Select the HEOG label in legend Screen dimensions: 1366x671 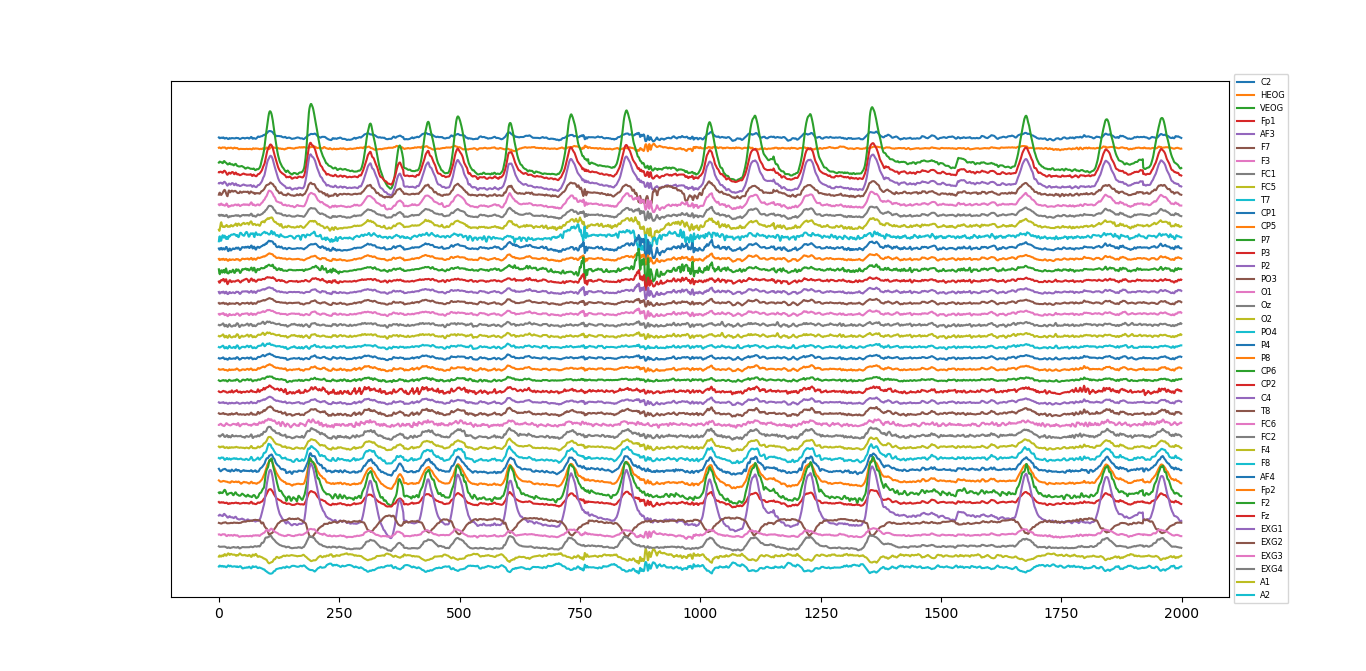tap(1272, 95)
